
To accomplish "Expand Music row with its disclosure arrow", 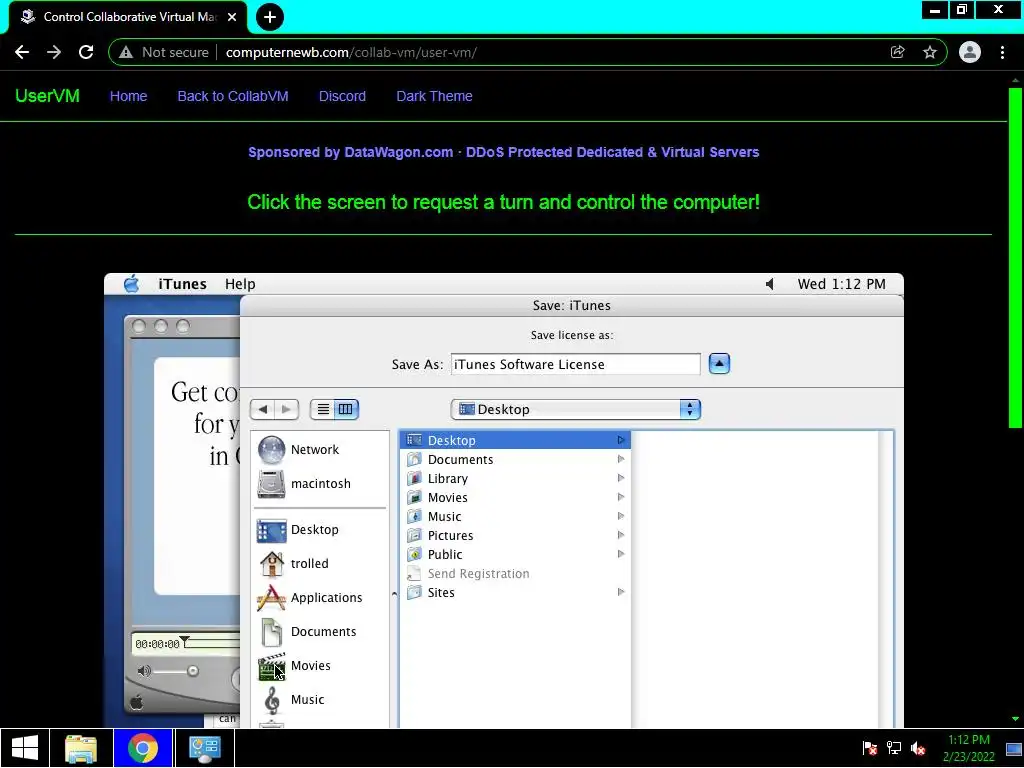I will click(x=621, y=516).
